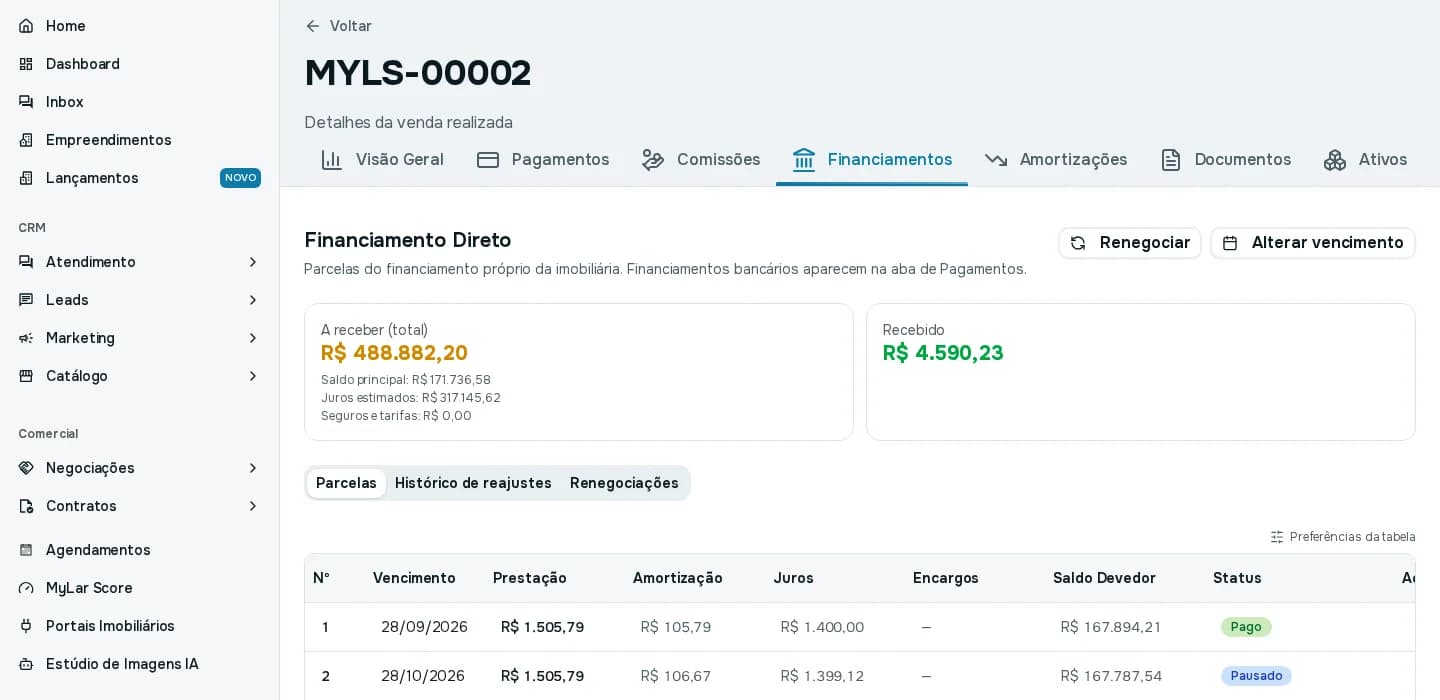Click the R$ 105,79 amortização cell

(x=676, y=627)
